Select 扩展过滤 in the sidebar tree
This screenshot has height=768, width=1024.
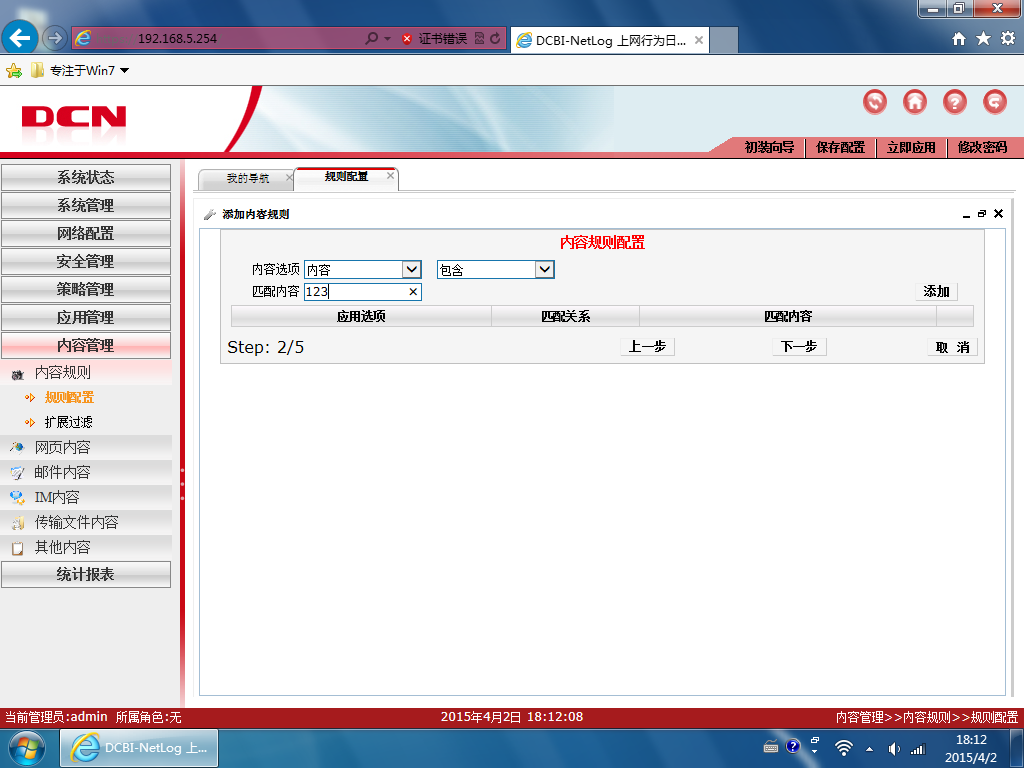coord(69,423)
